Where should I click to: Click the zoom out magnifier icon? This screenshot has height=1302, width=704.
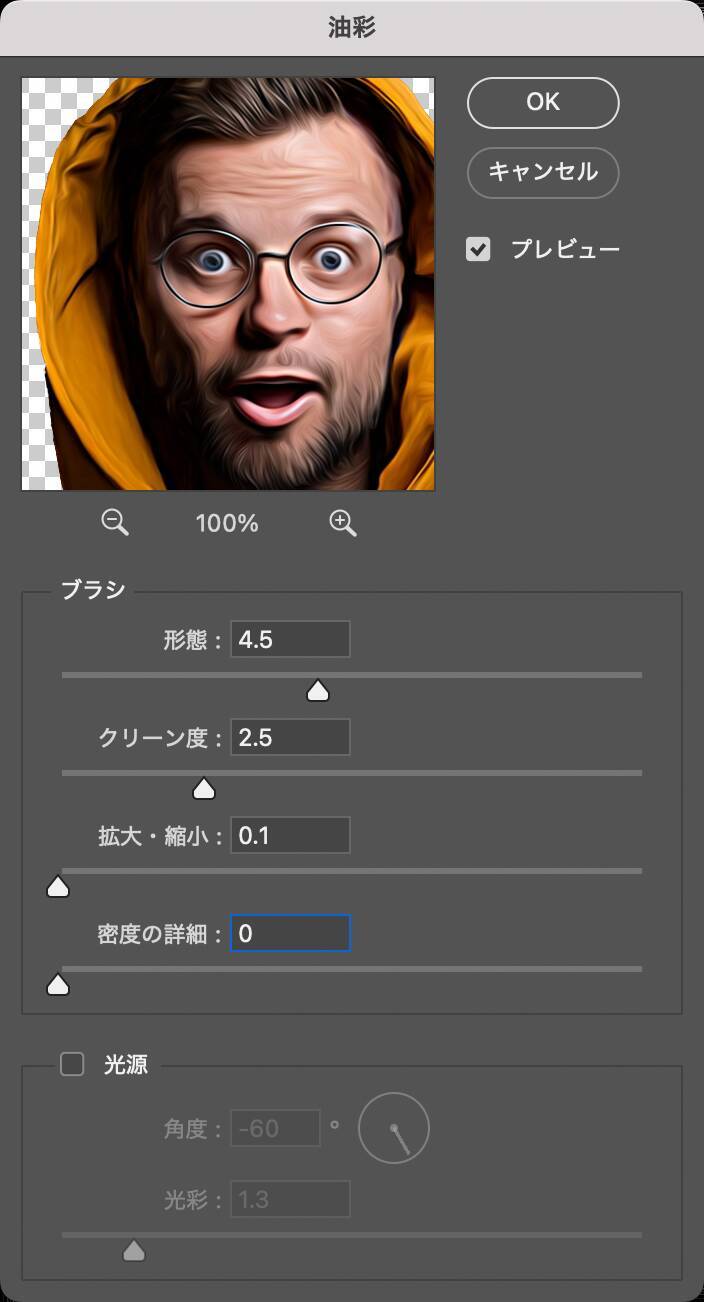(115, 522)
